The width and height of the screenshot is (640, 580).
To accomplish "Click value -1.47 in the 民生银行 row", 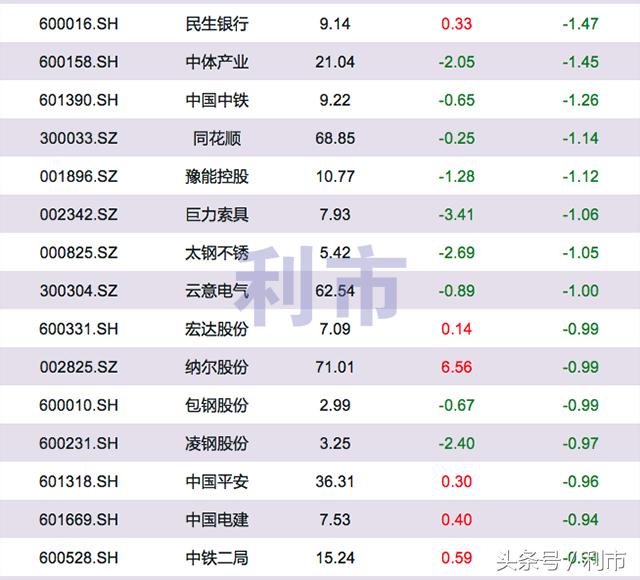I will (x=580, y=24).
